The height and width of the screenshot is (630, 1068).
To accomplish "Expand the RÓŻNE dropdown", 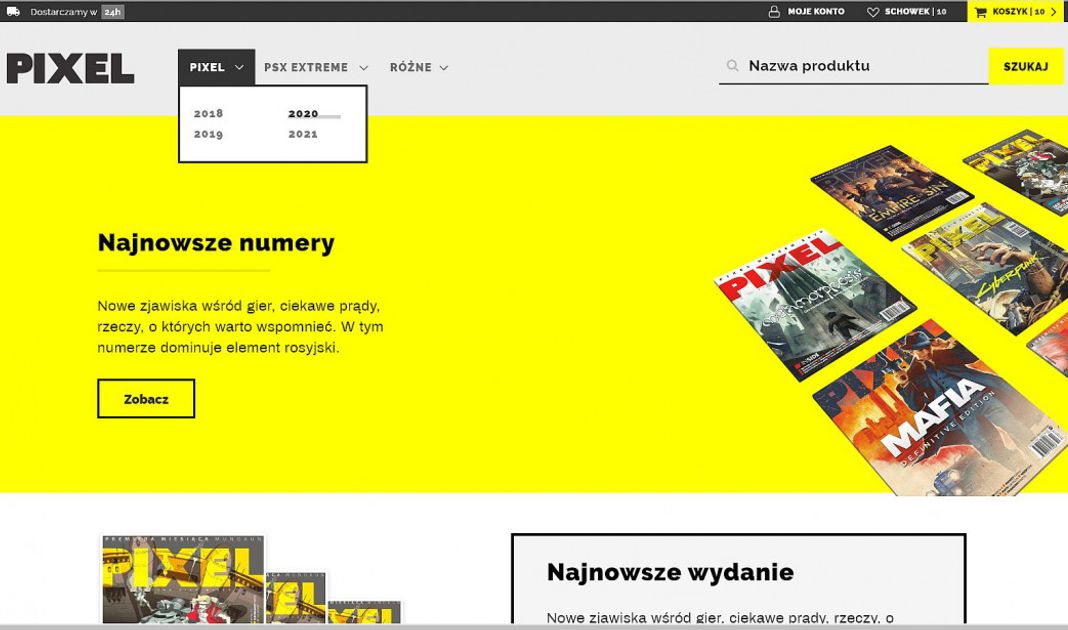I will [419, 68].
